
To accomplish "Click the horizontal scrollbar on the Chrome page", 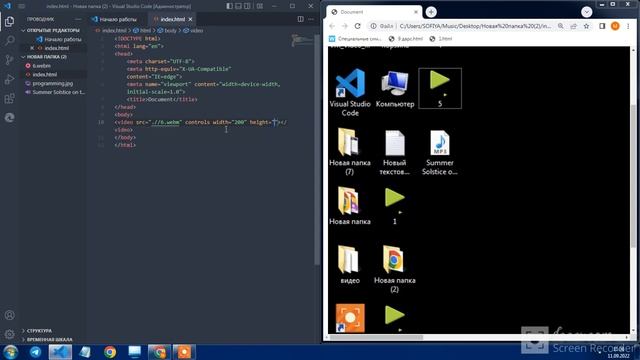I will [x=376, y=337].
